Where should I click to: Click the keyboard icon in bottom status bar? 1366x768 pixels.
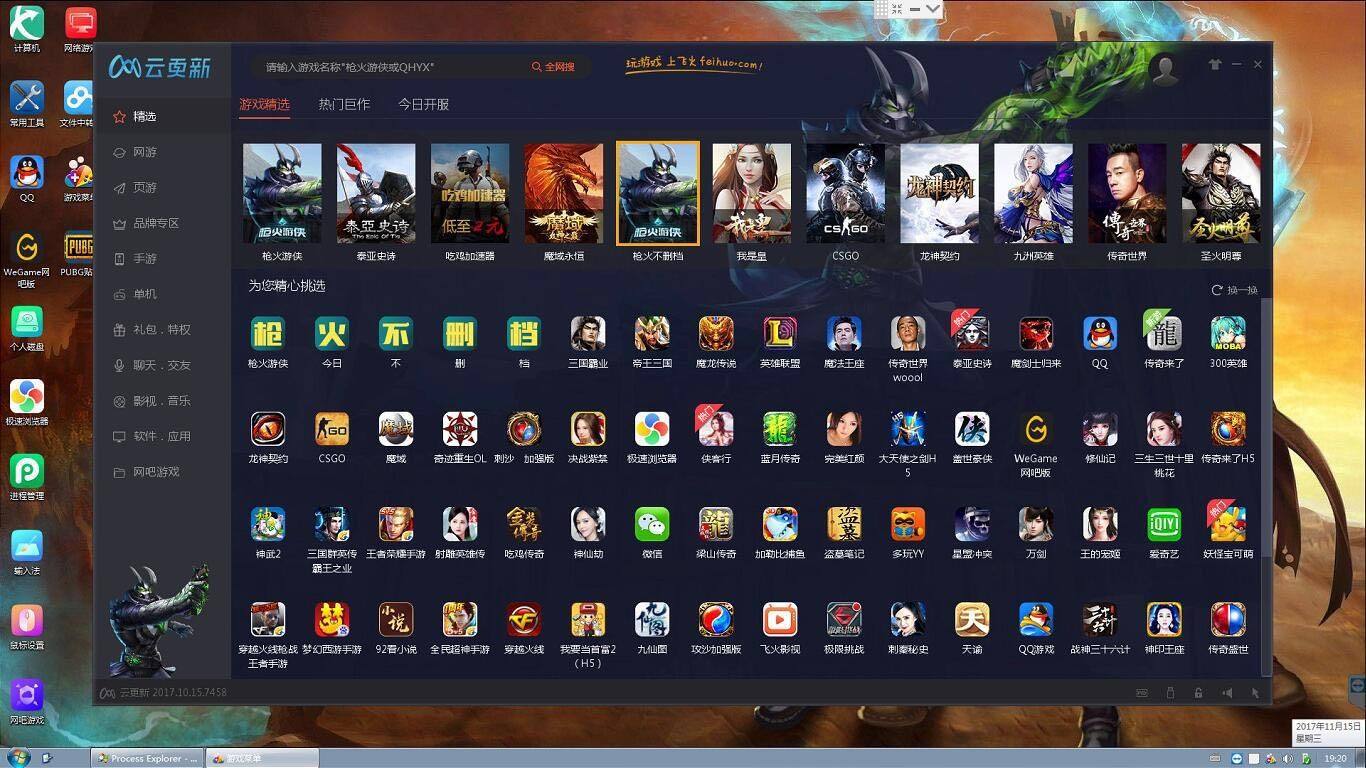[1142, 692]
